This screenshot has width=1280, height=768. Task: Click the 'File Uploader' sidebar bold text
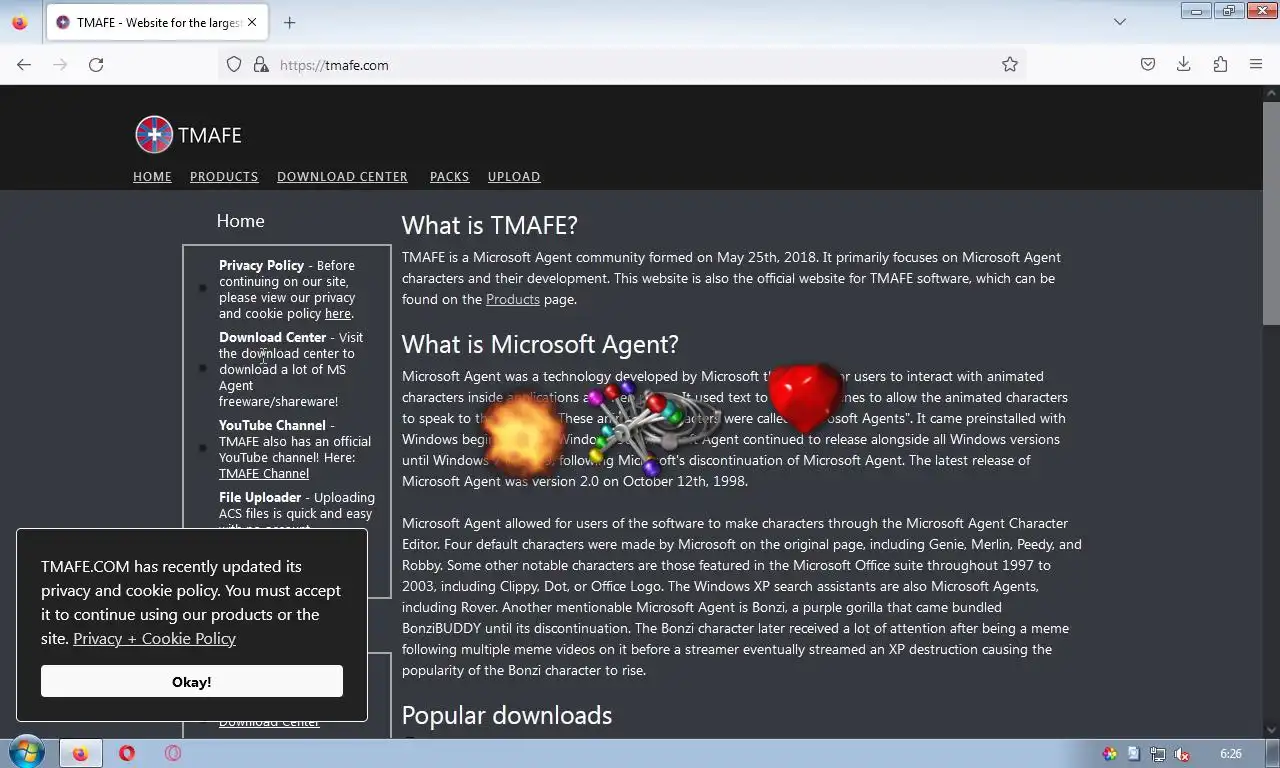(260, 497)
